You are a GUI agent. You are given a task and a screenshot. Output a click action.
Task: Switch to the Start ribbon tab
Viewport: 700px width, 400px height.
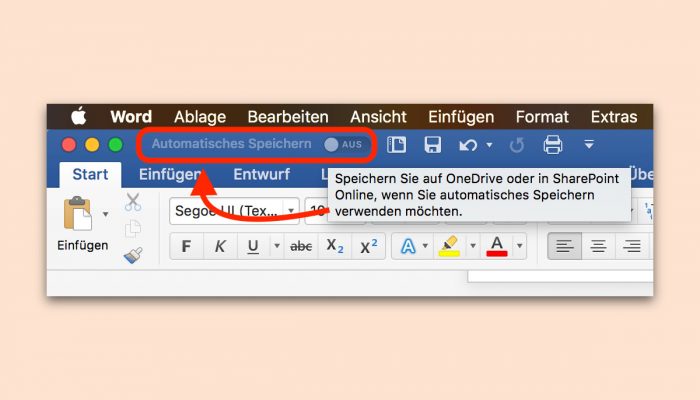[x=90, y=174]
